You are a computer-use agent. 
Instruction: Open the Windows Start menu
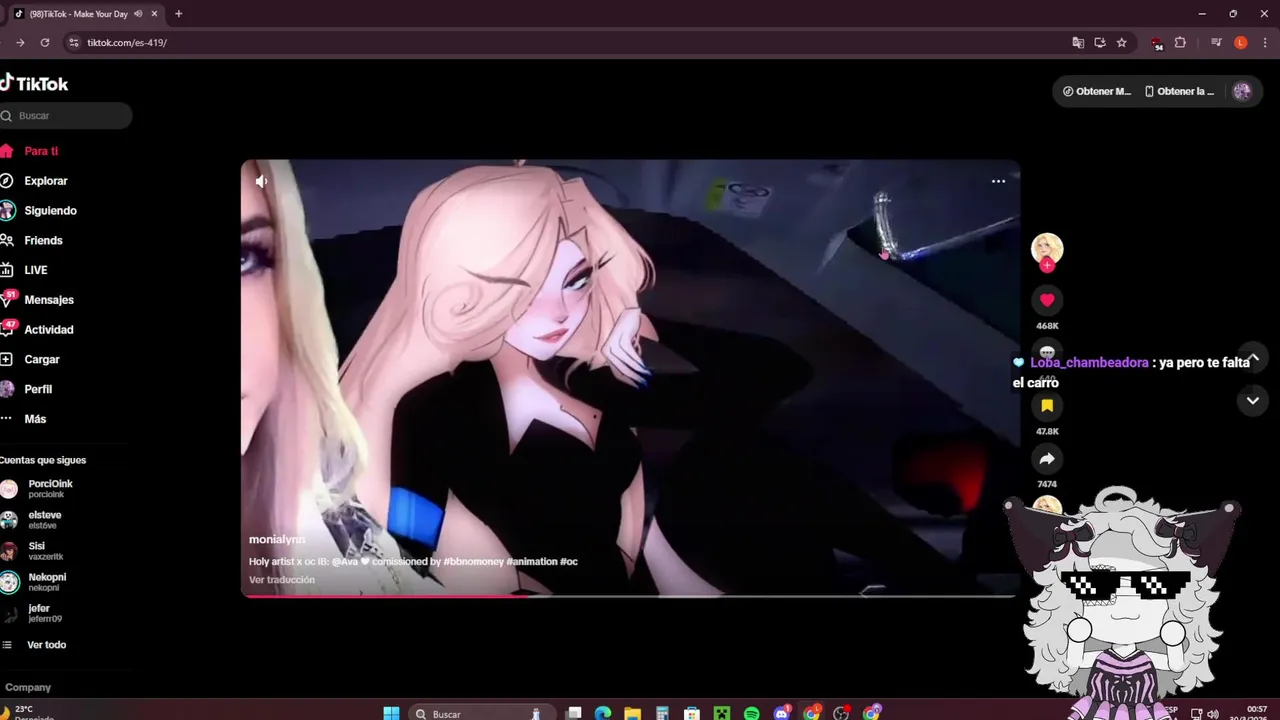[x=391, y=713]
